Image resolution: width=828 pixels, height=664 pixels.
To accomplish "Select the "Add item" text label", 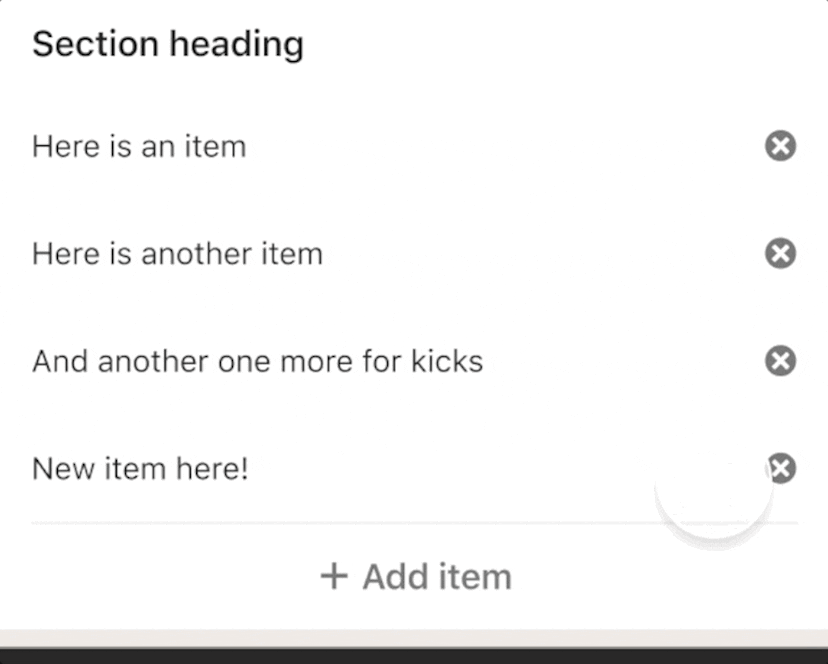I will pyautogui.click(x=437, y=576).
